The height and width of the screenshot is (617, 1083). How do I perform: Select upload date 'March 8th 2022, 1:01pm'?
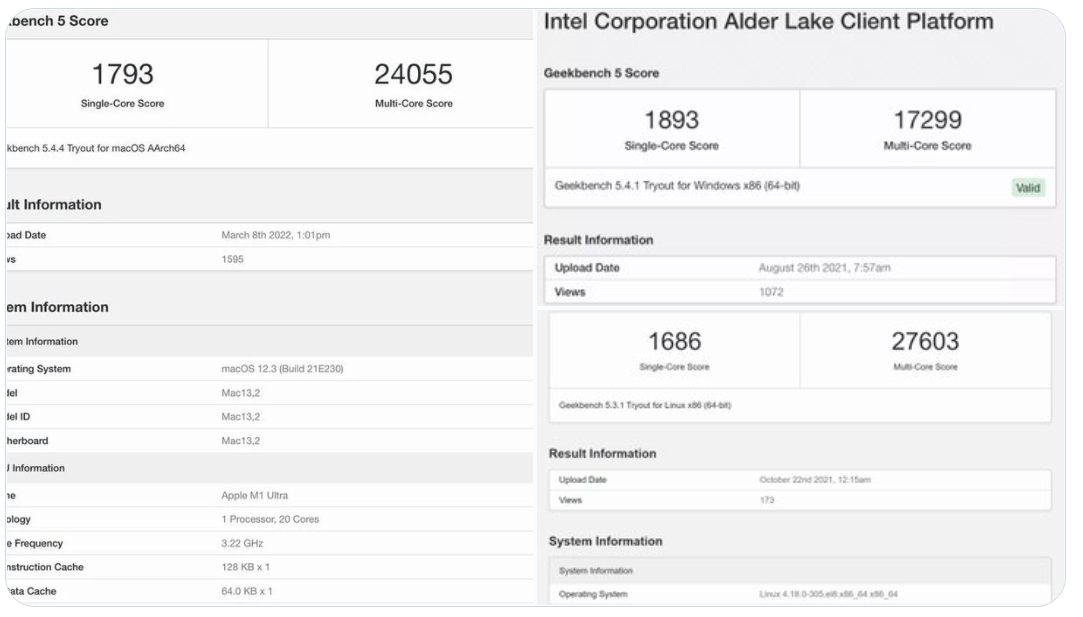[276, 235]
